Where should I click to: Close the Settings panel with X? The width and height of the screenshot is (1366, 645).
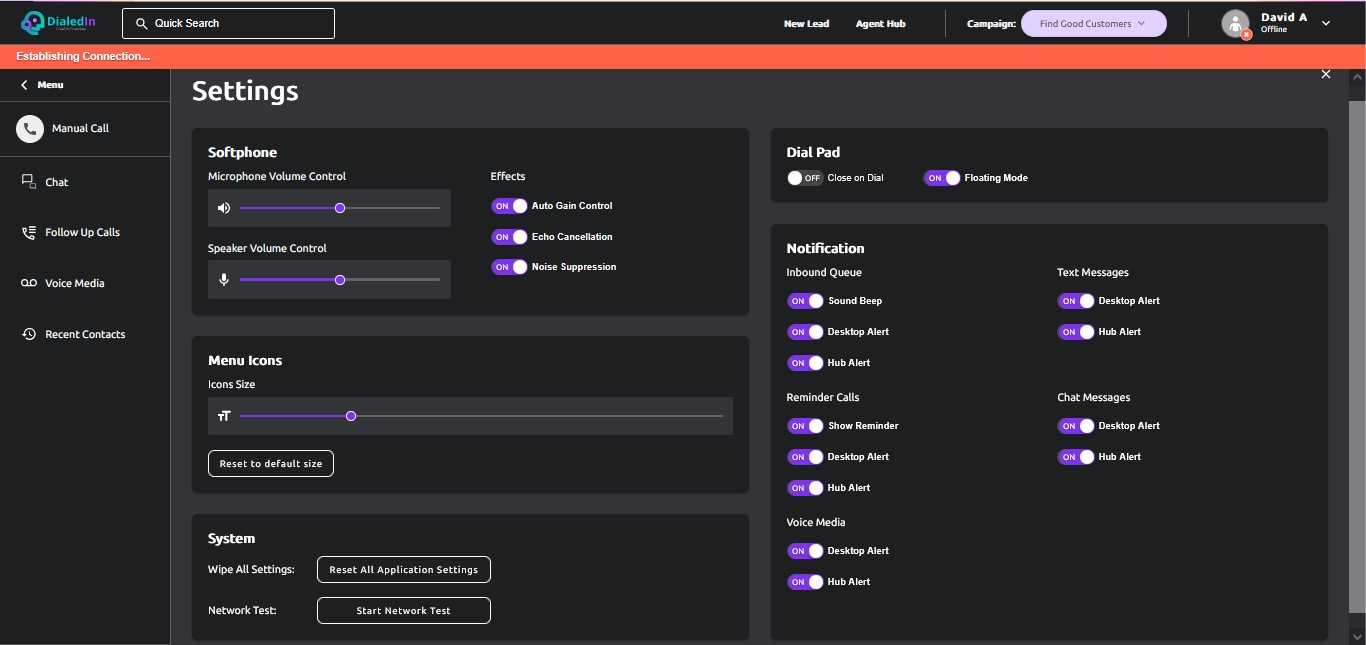[x=1326, y=75]
